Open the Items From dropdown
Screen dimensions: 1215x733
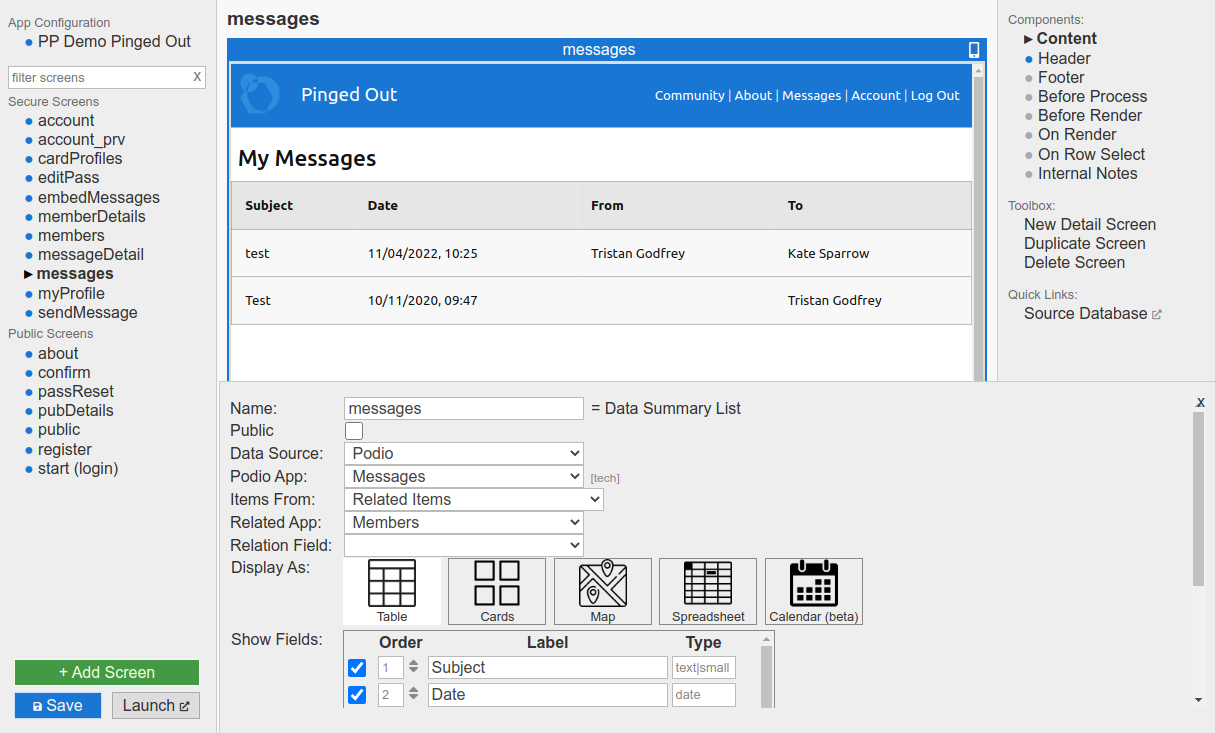pos(474,500)
